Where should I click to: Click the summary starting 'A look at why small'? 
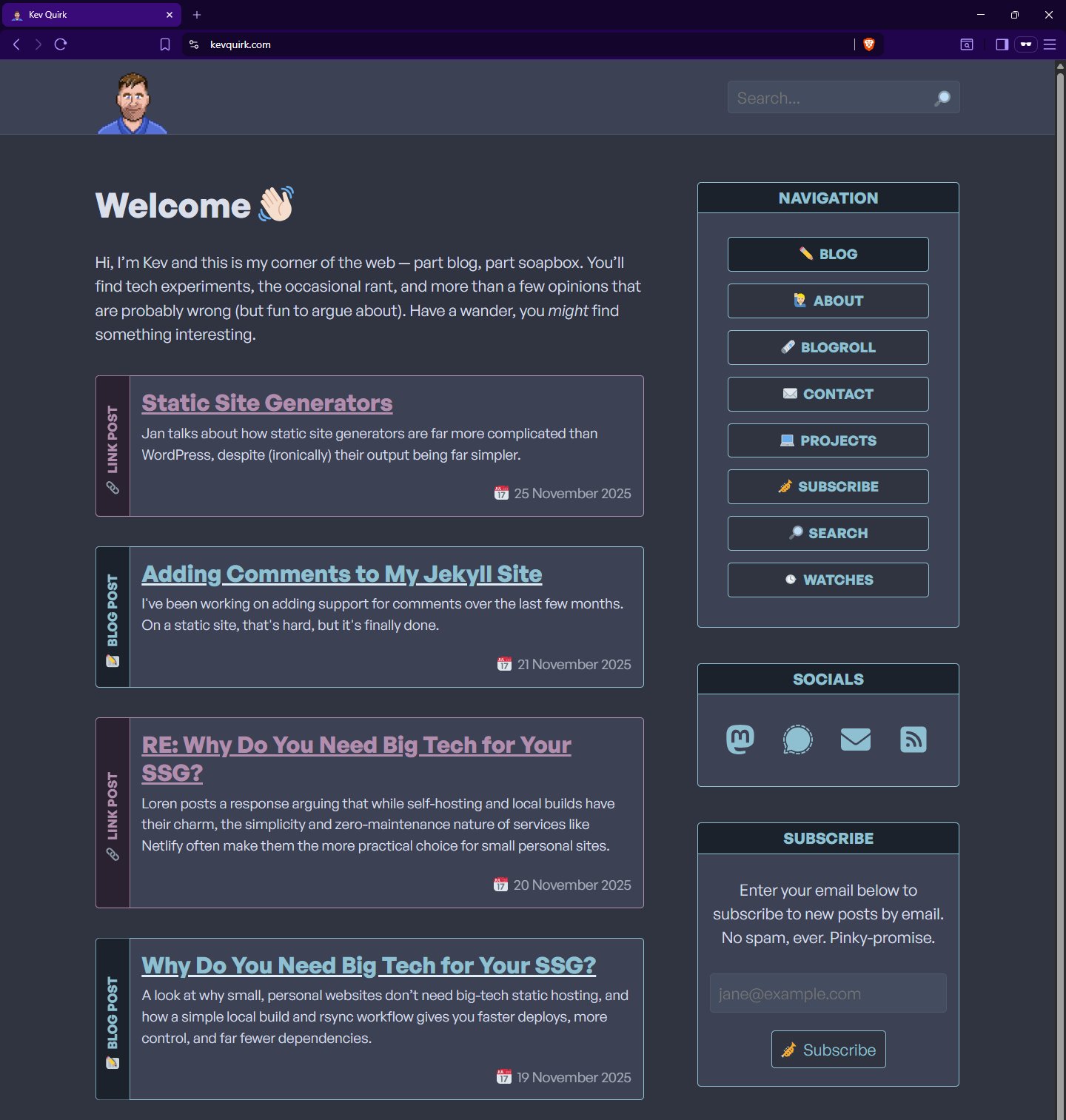[385, 1017]
